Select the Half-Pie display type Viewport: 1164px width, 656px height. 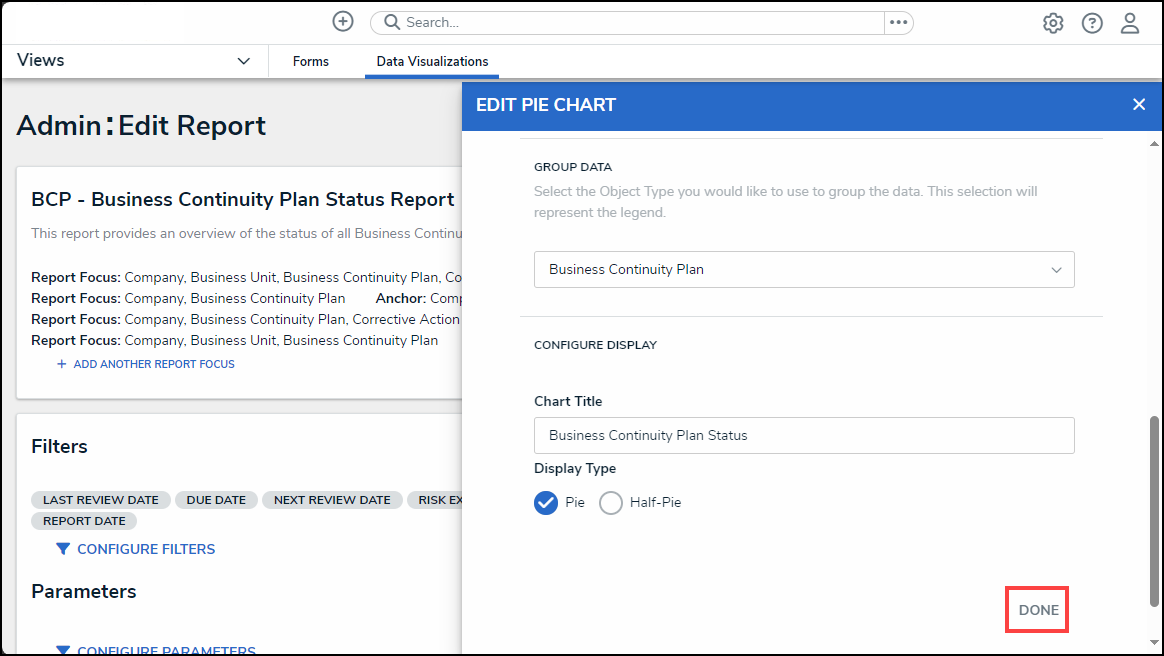611,503
